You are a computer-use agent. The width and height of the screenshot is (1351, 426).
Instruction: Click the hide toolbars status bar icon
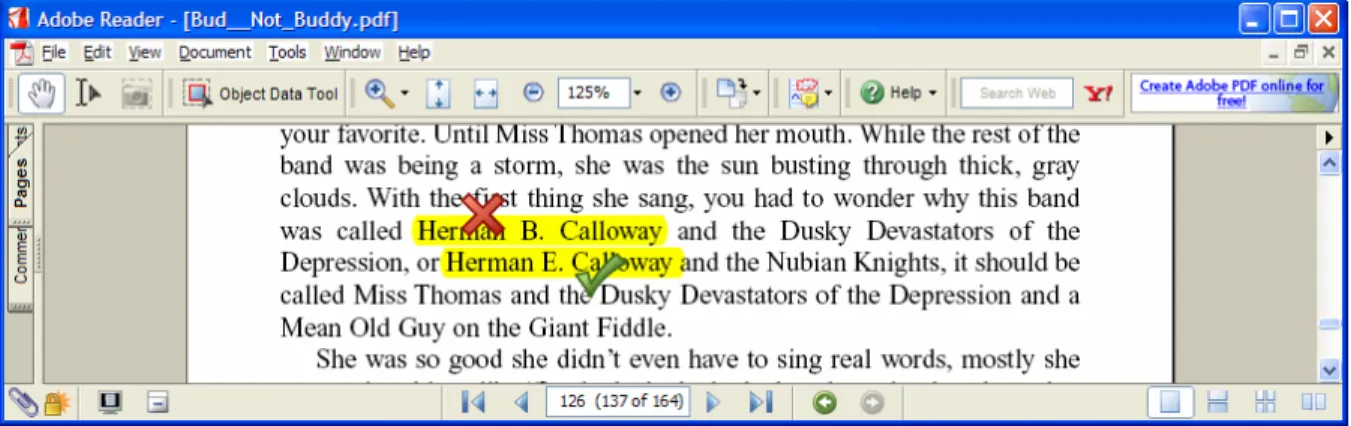click(157, 402)
